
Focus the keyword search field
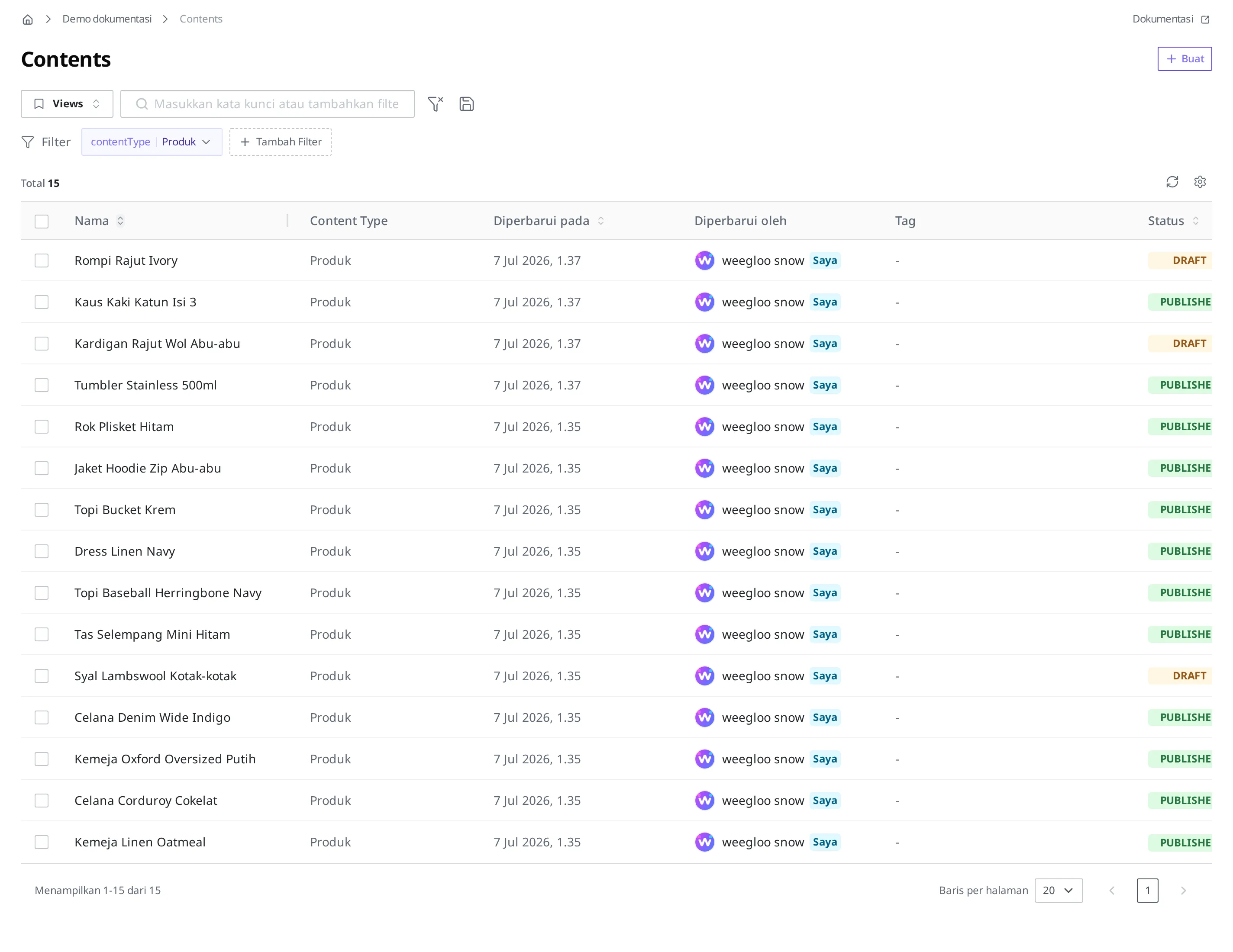pos(268,104)
